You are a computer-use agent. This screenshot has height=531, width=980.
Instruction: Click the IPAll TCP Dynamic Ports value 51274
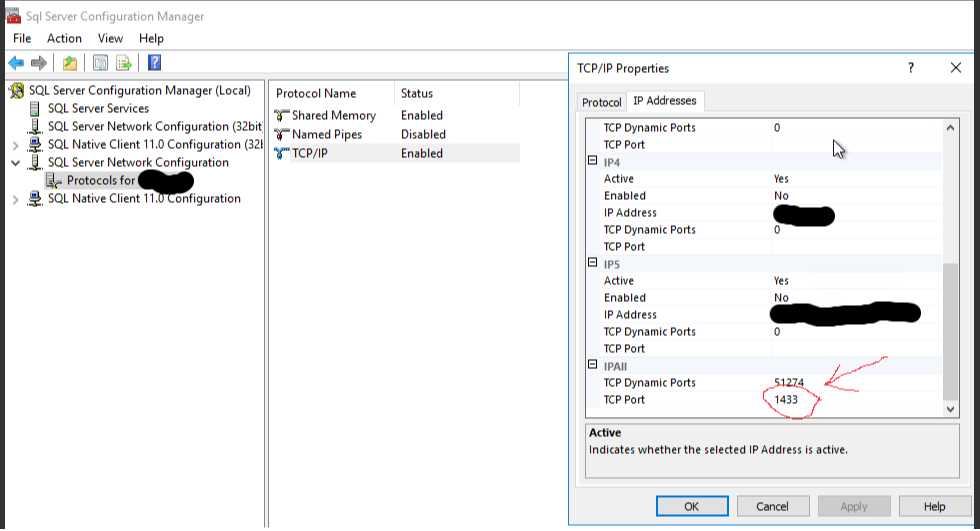[789, 382]
